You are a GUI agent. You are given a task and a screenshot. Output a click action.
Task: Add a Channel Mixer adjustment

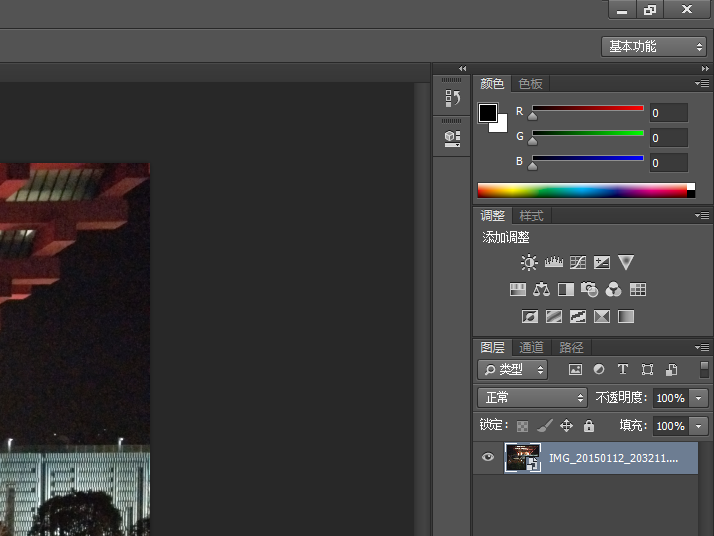[x=613, y=290]
